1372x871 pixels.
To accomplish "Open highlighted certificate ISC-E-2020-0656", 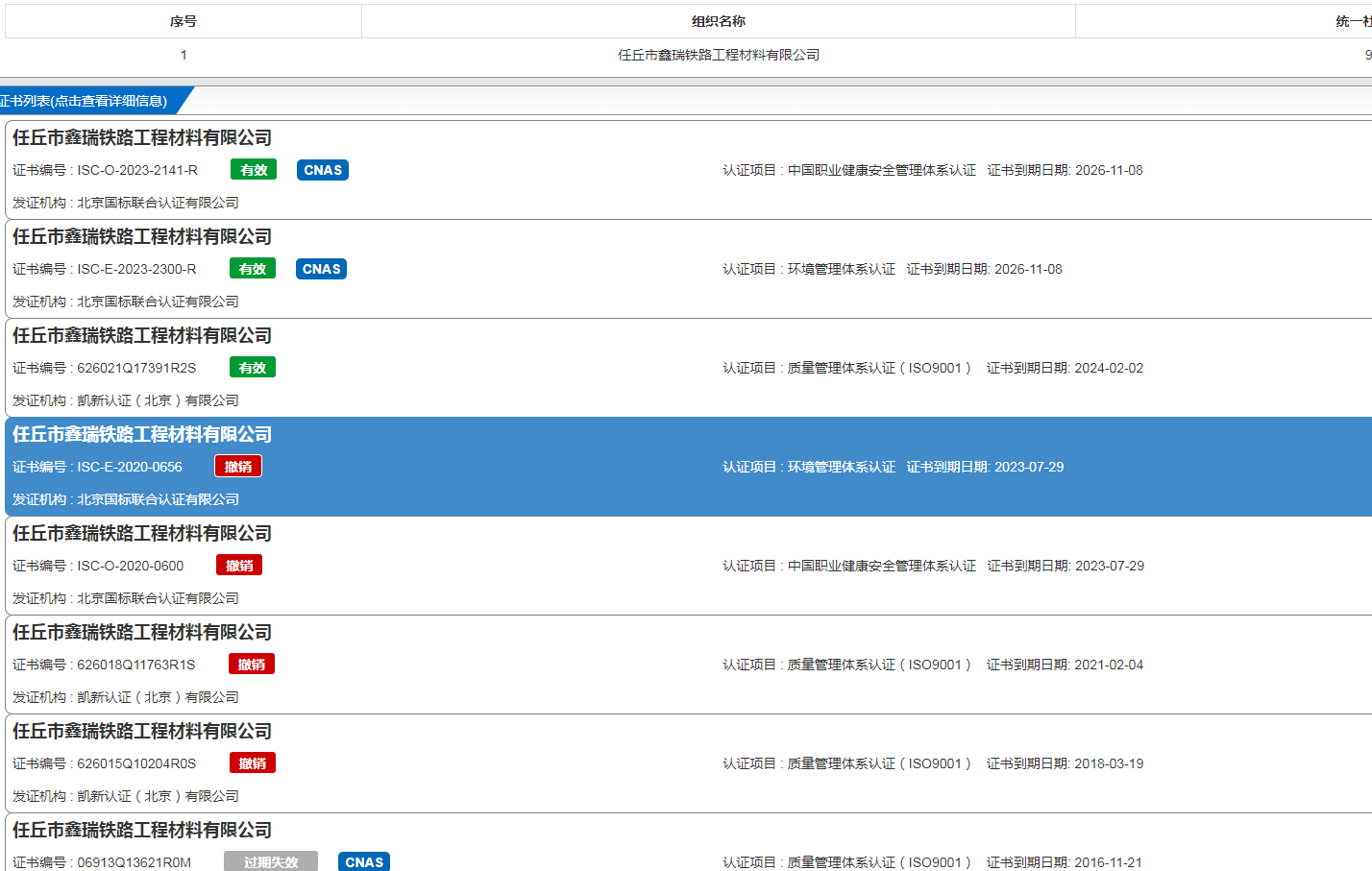I will (x=688, y=467).
